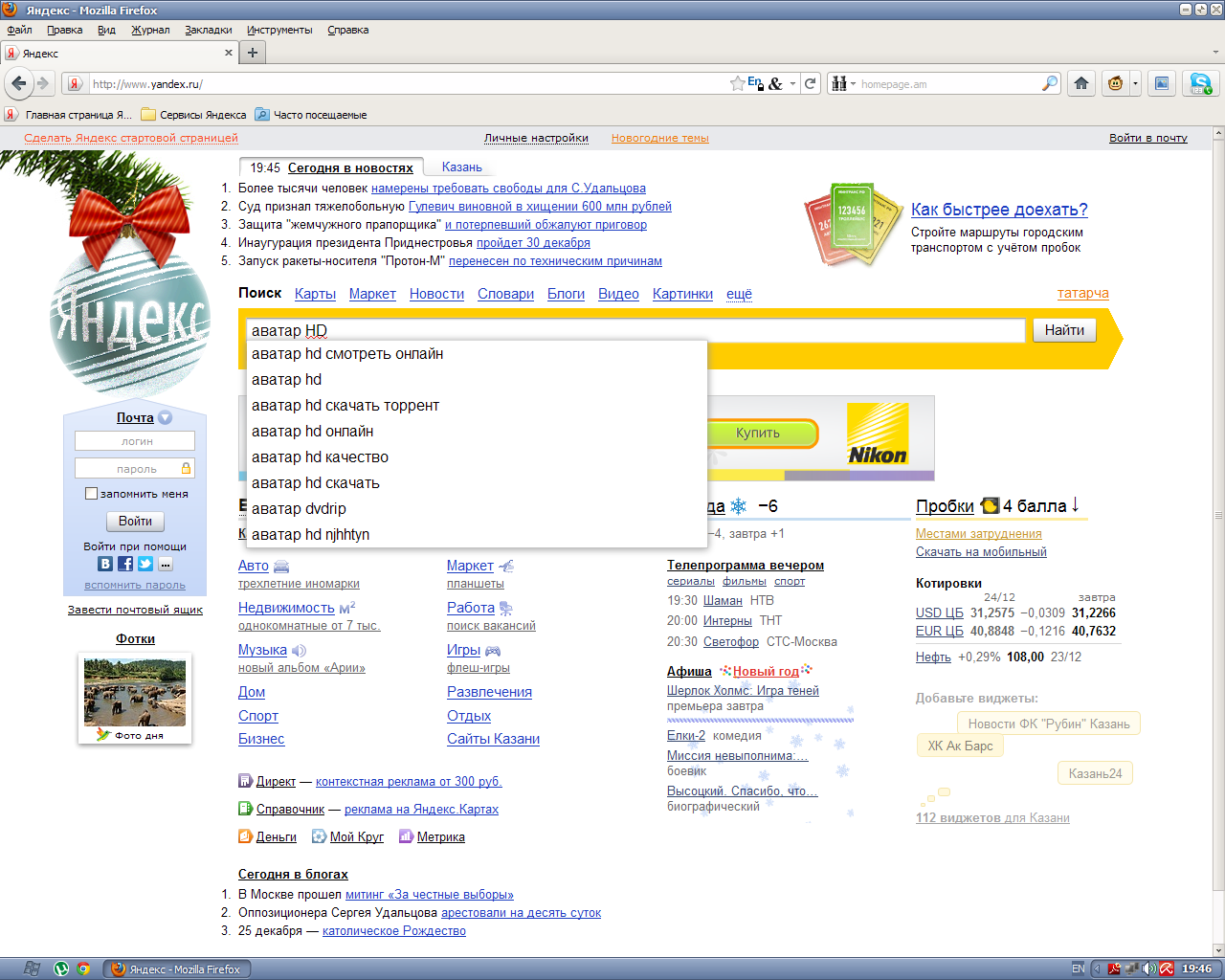Log in via Facebook icon
Viewport: 1225px width, 980px height.
[125, 564]
